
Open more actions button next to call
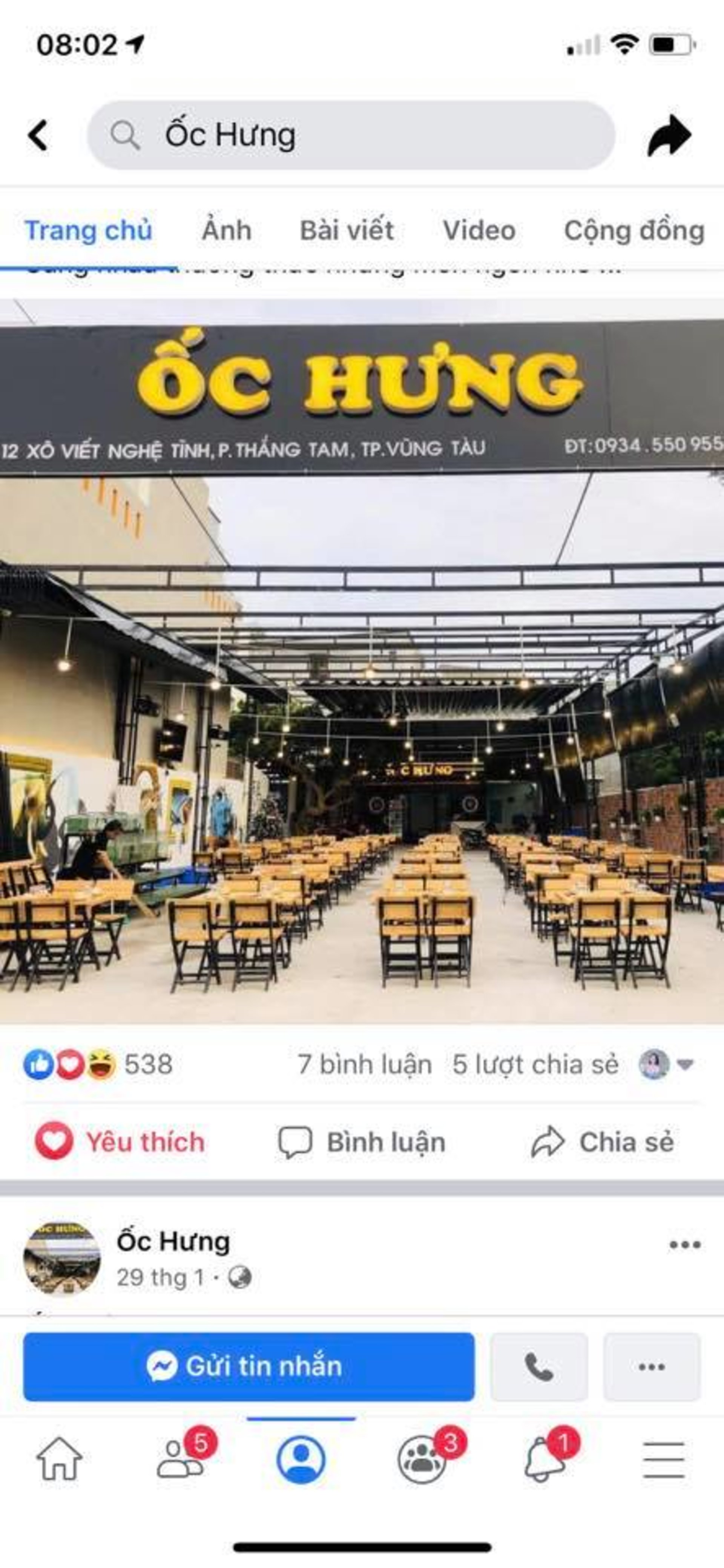(x=652, y=1366)
